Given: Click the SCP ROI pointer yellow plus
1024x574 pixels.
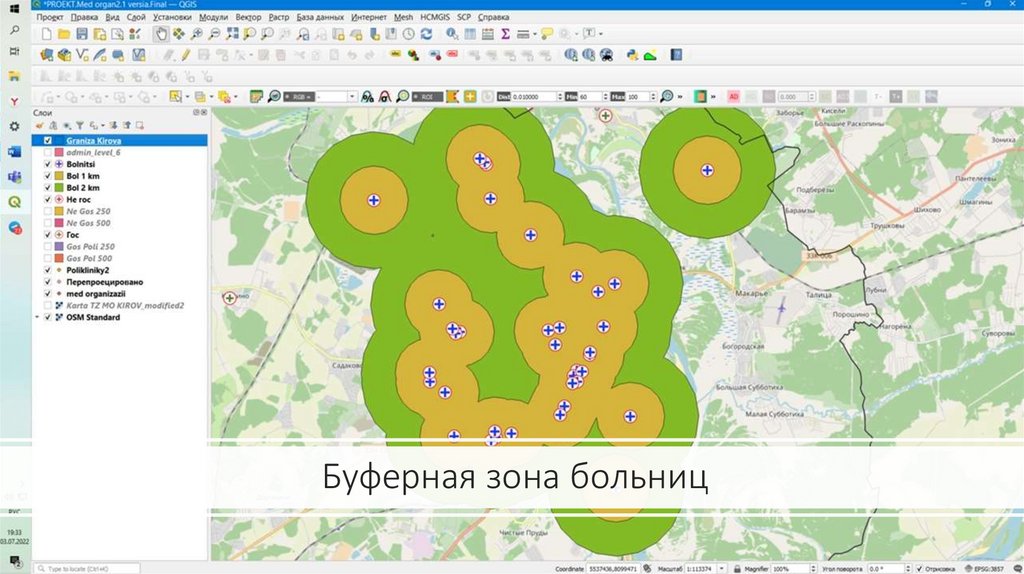Looking at the screenshot, I should coord(470,97).
